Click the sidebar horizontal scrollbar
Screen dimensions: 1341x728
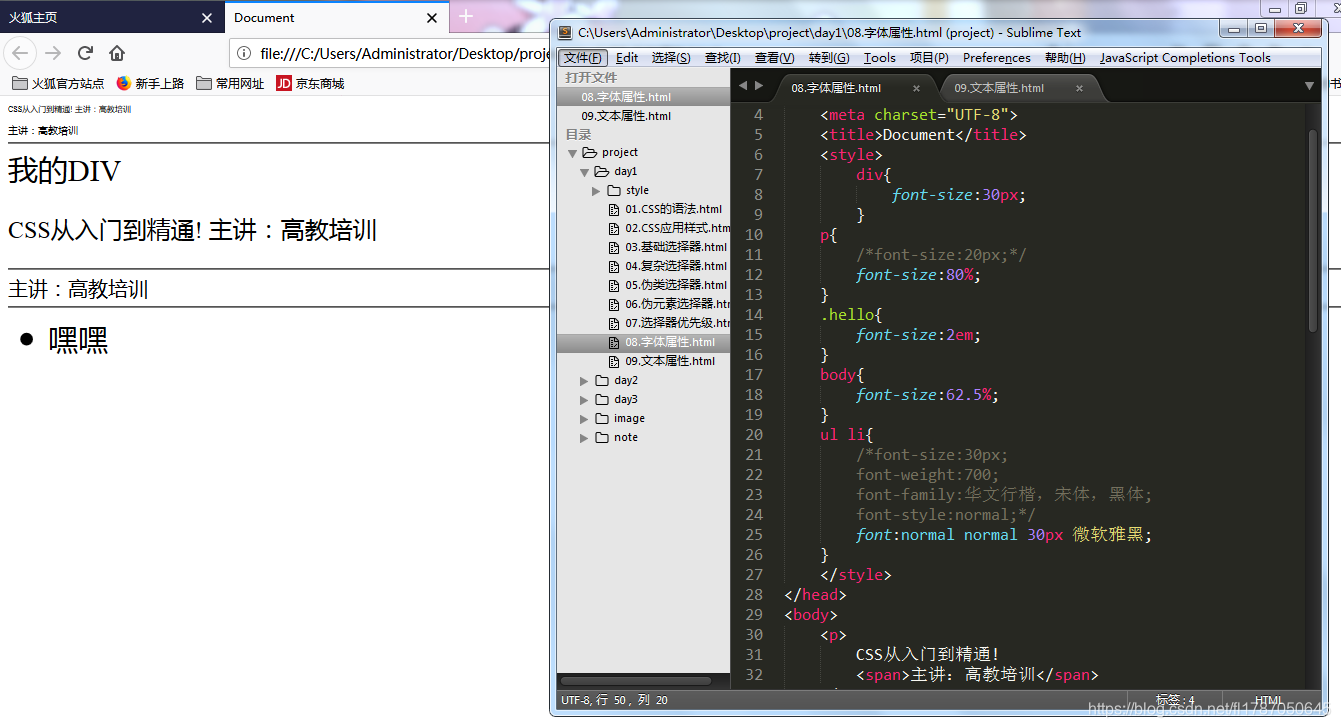pyautogui.click(x=636, y=681)
